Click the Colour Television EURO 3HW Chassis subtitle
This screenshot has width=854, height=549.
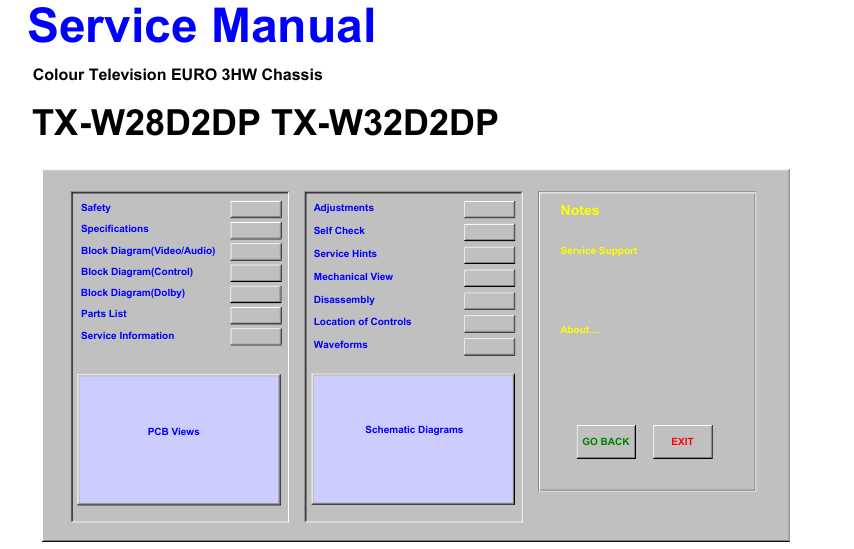click(178, 75)
